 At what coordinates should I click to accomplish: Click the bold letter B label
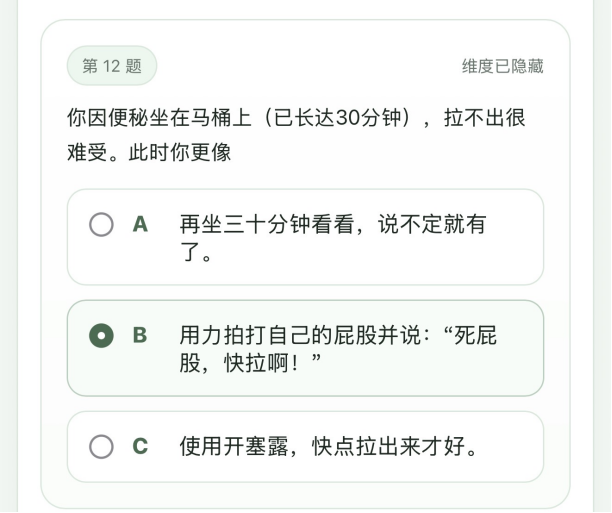coord(140,335)
